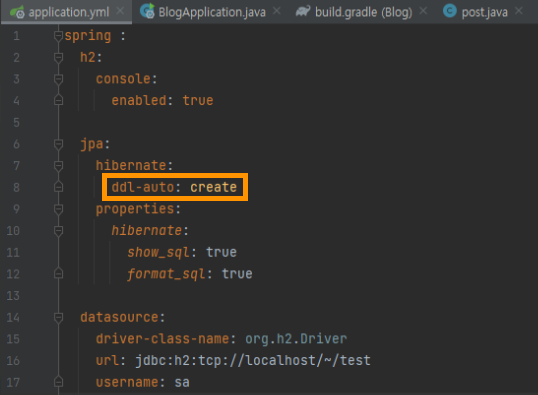Collapse the h2 block on line 2

[58, 57]
